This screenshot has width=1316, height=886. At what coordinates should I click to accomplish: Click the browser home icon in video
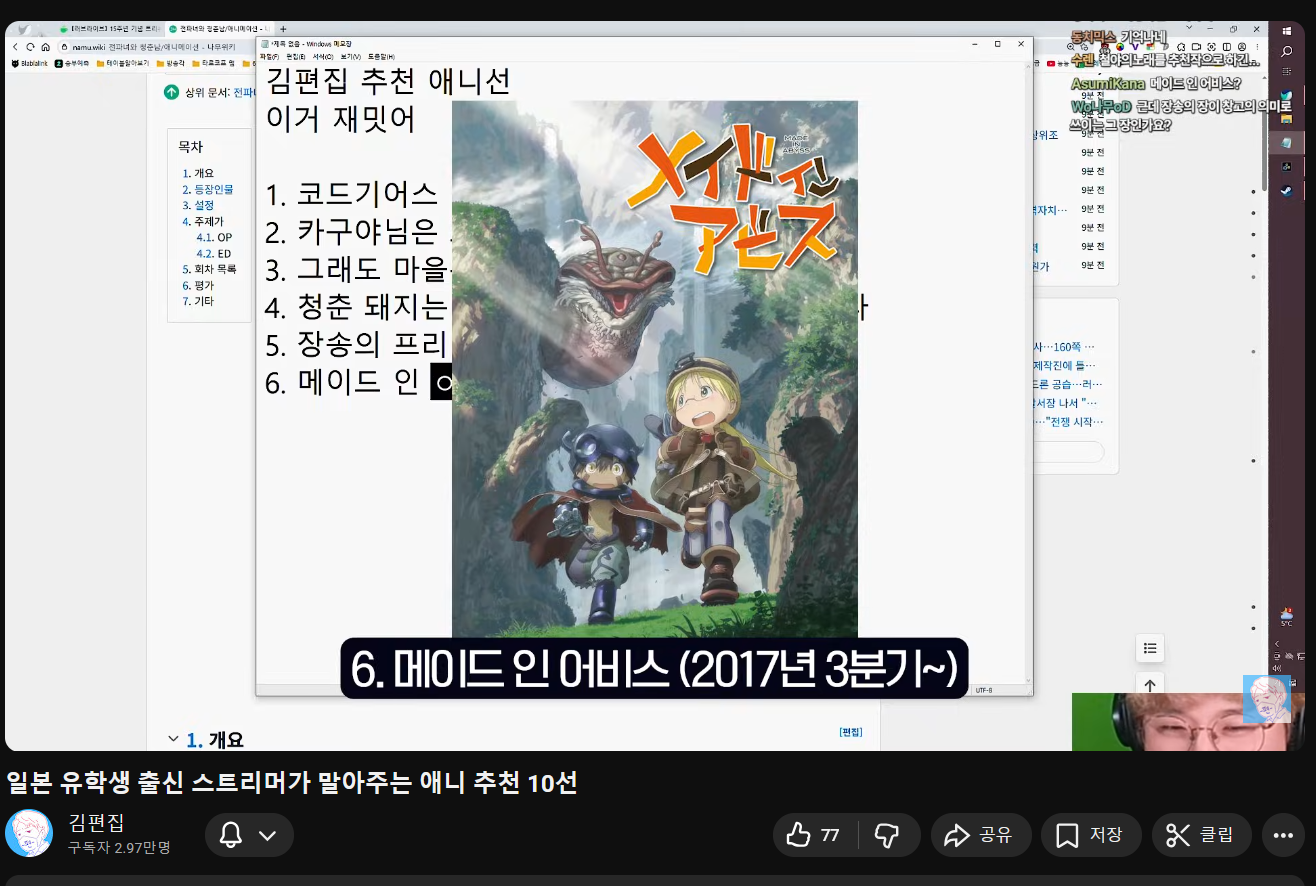coord(46,47)
